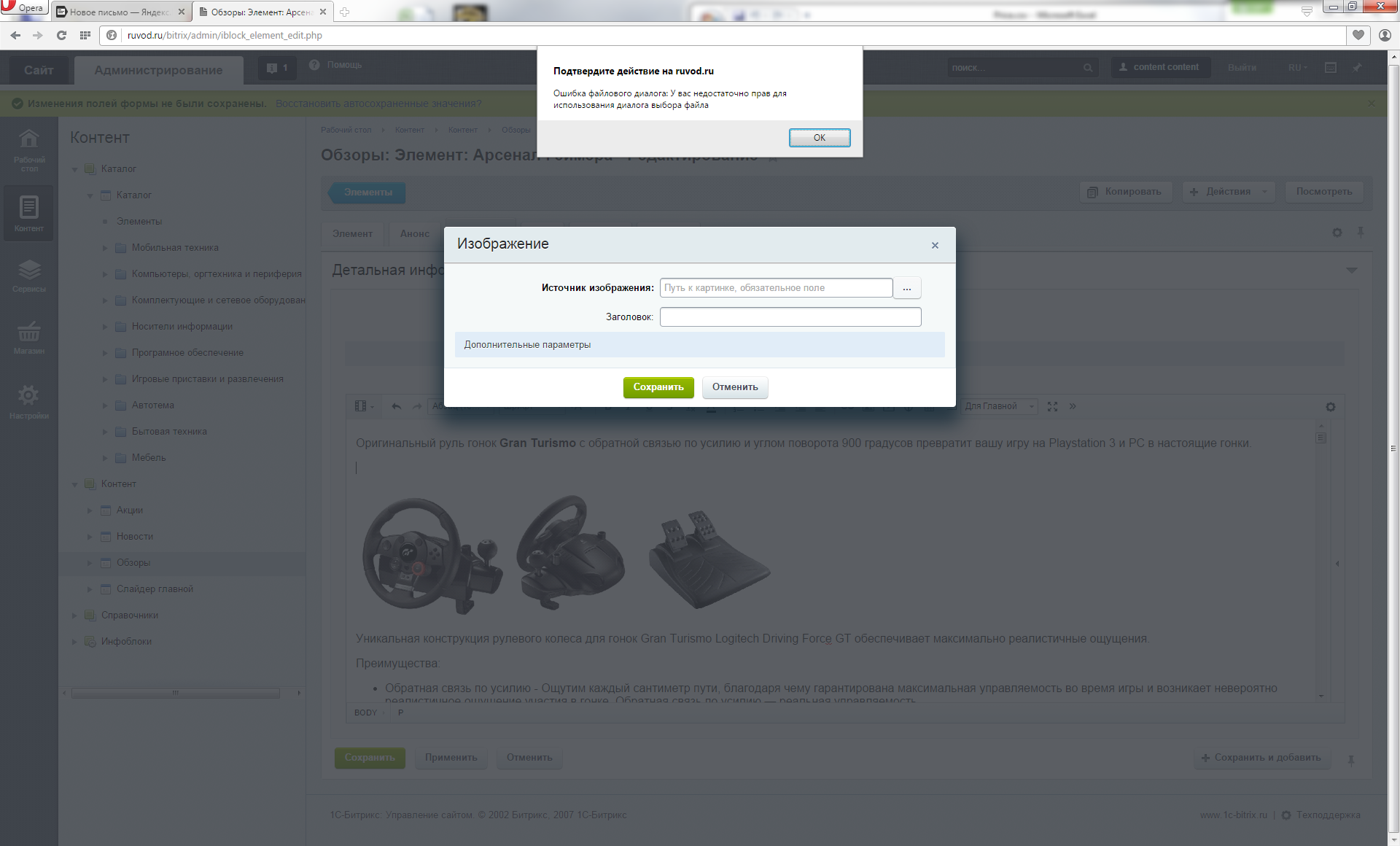The image size is (1400, 846).
Task: Click the Копировать button
Action: 1125,192
